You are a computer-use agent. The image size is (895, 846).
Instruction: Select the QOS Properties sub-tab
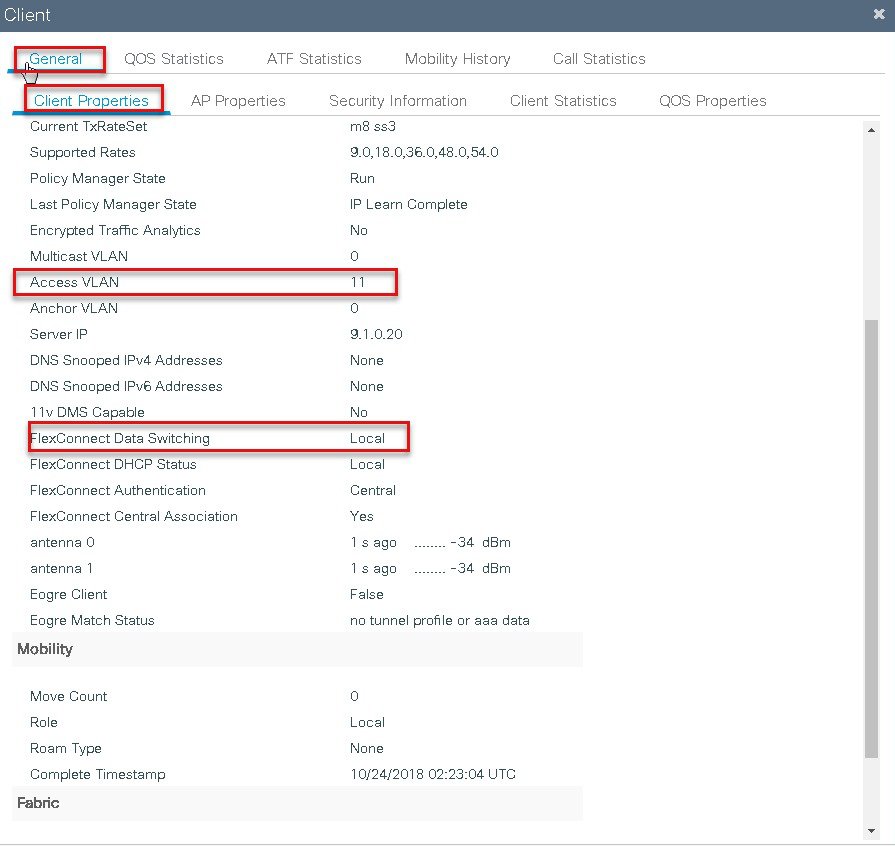coord(712,100)
